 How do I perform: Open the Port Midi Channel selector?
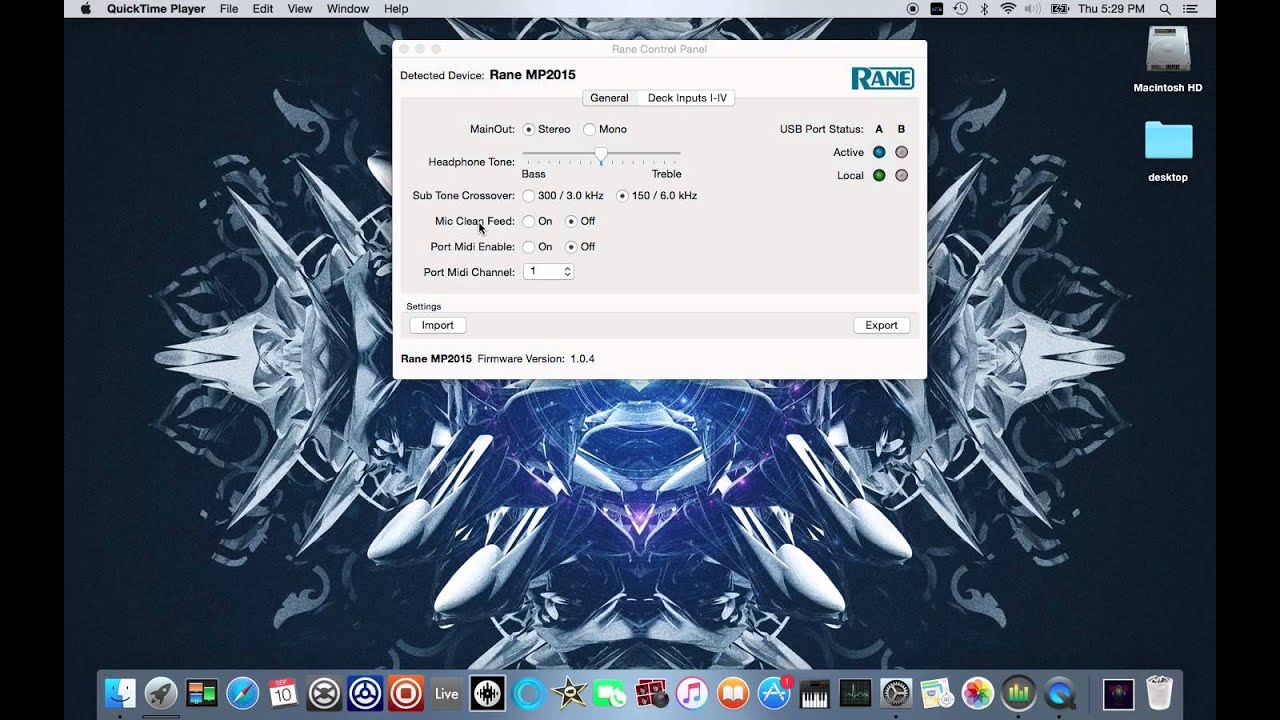pyautogui.click(x=548, y=272)
